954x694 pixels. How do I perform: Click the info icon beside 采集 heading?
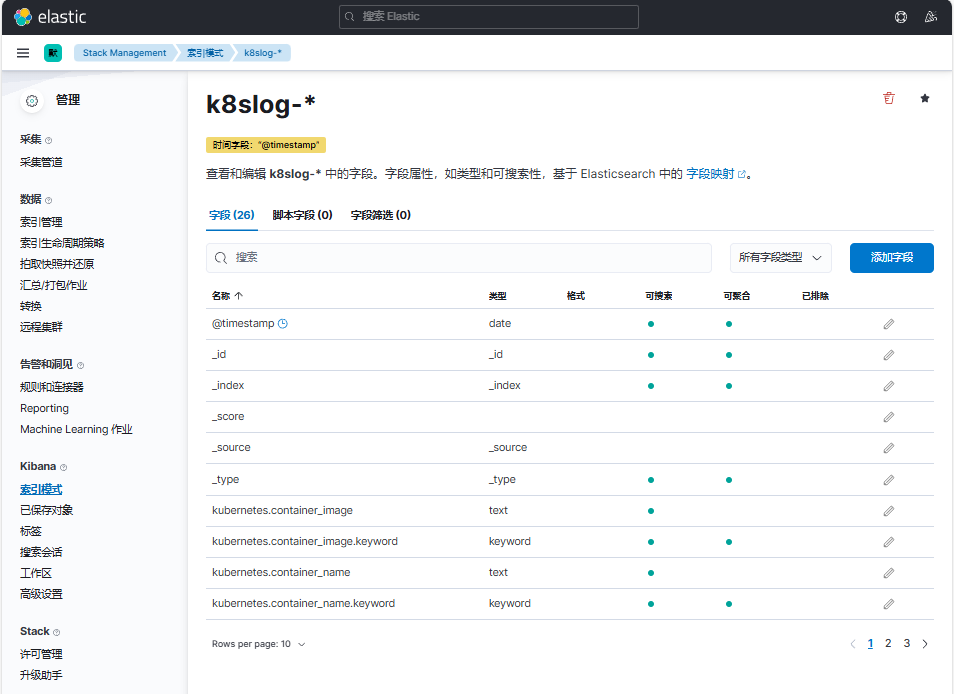(49, 141)
